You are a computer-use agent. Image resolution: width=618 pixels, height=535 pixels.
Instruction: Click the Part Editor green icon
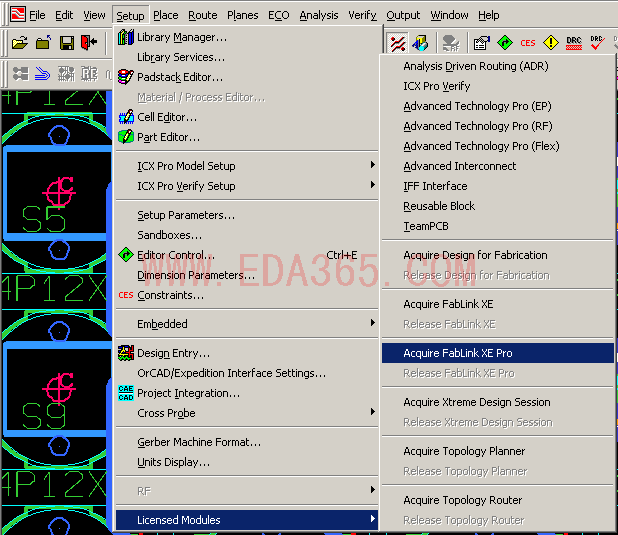click(x=126, y=137)
